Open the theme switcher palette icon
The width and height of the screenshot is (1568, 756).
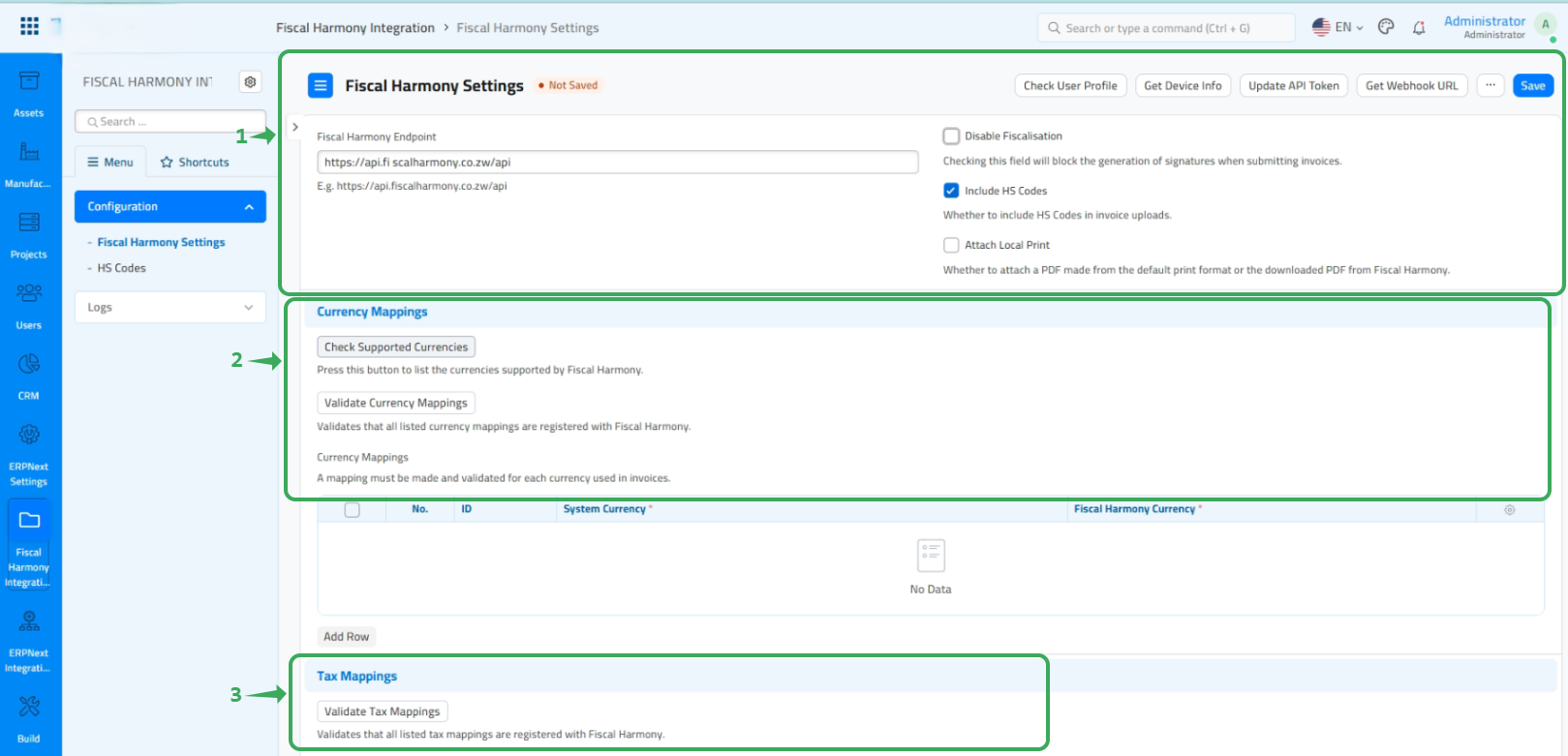click(1386, 27)
